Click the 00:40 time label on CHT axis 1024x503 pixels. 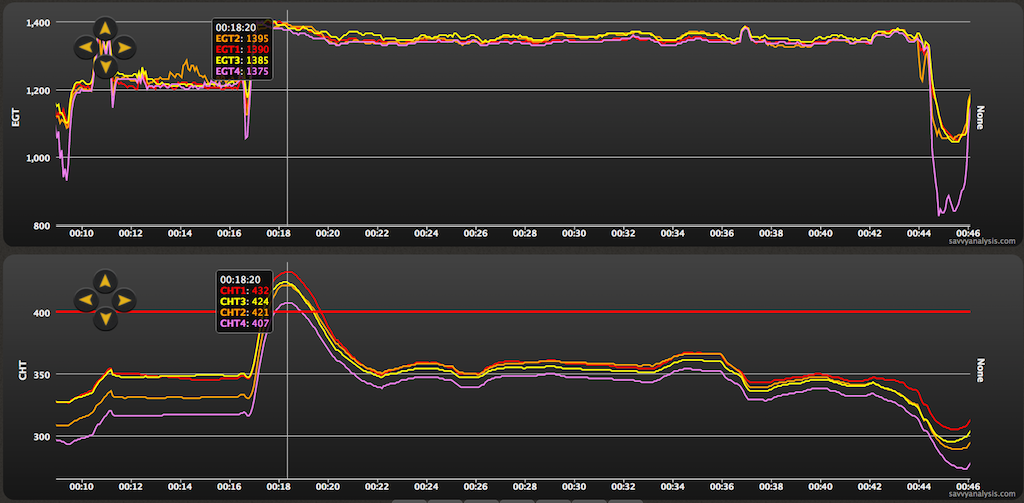tap(819, 486)
